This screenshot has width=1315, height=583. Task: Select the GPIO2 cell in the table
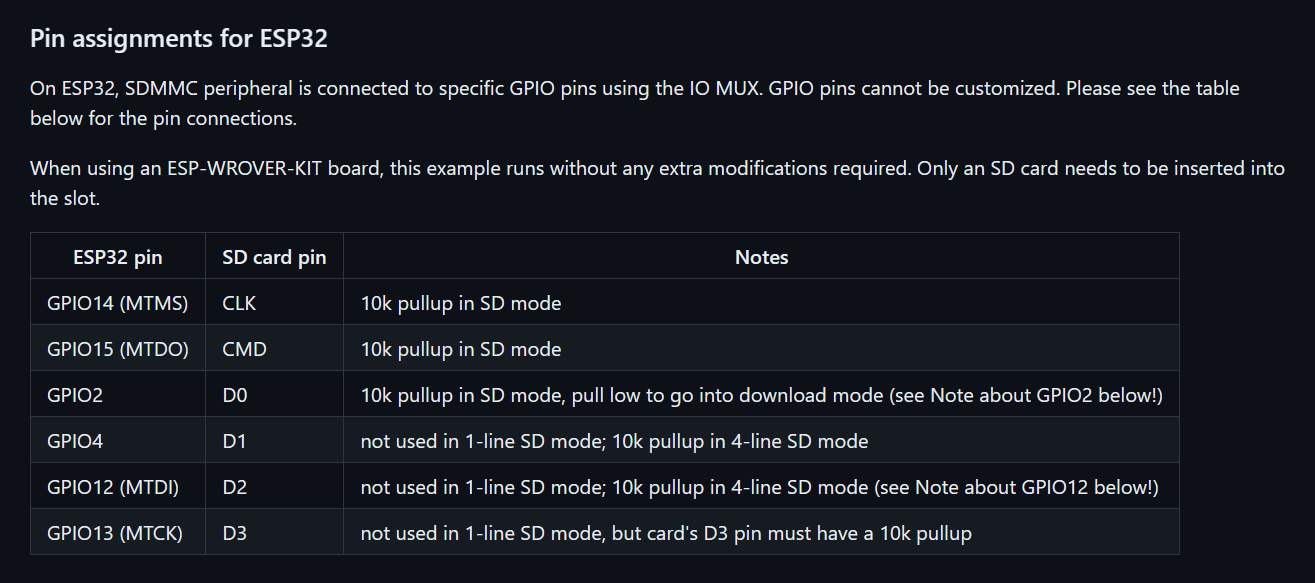click(x=75, y=395)
